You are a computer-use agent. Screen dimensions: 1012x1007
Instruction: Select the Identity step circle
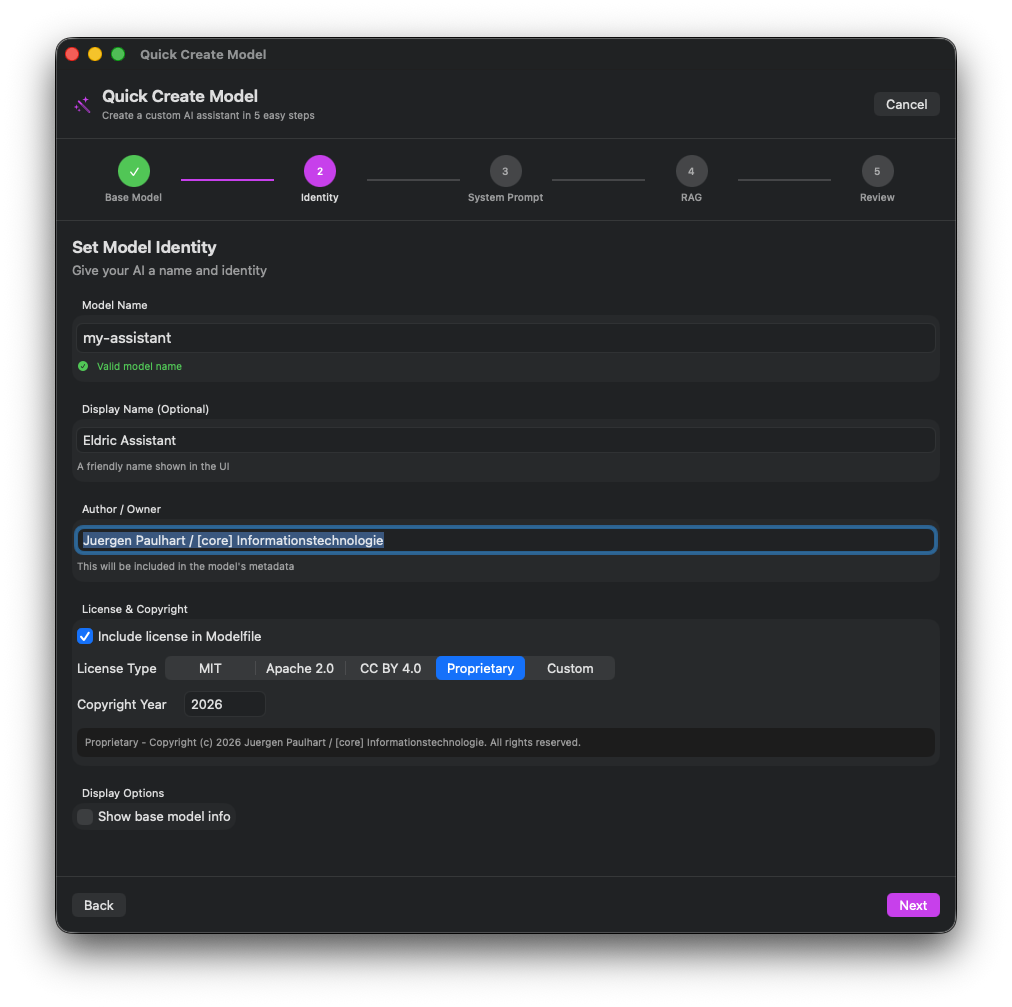(x=319, y=171)
